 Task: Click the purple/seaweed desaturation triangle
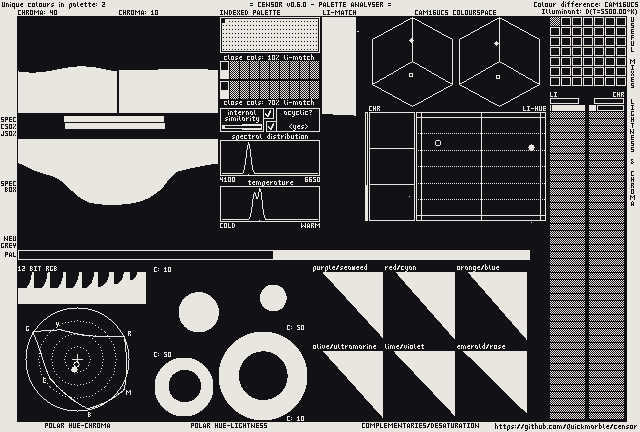click(353, 305)
